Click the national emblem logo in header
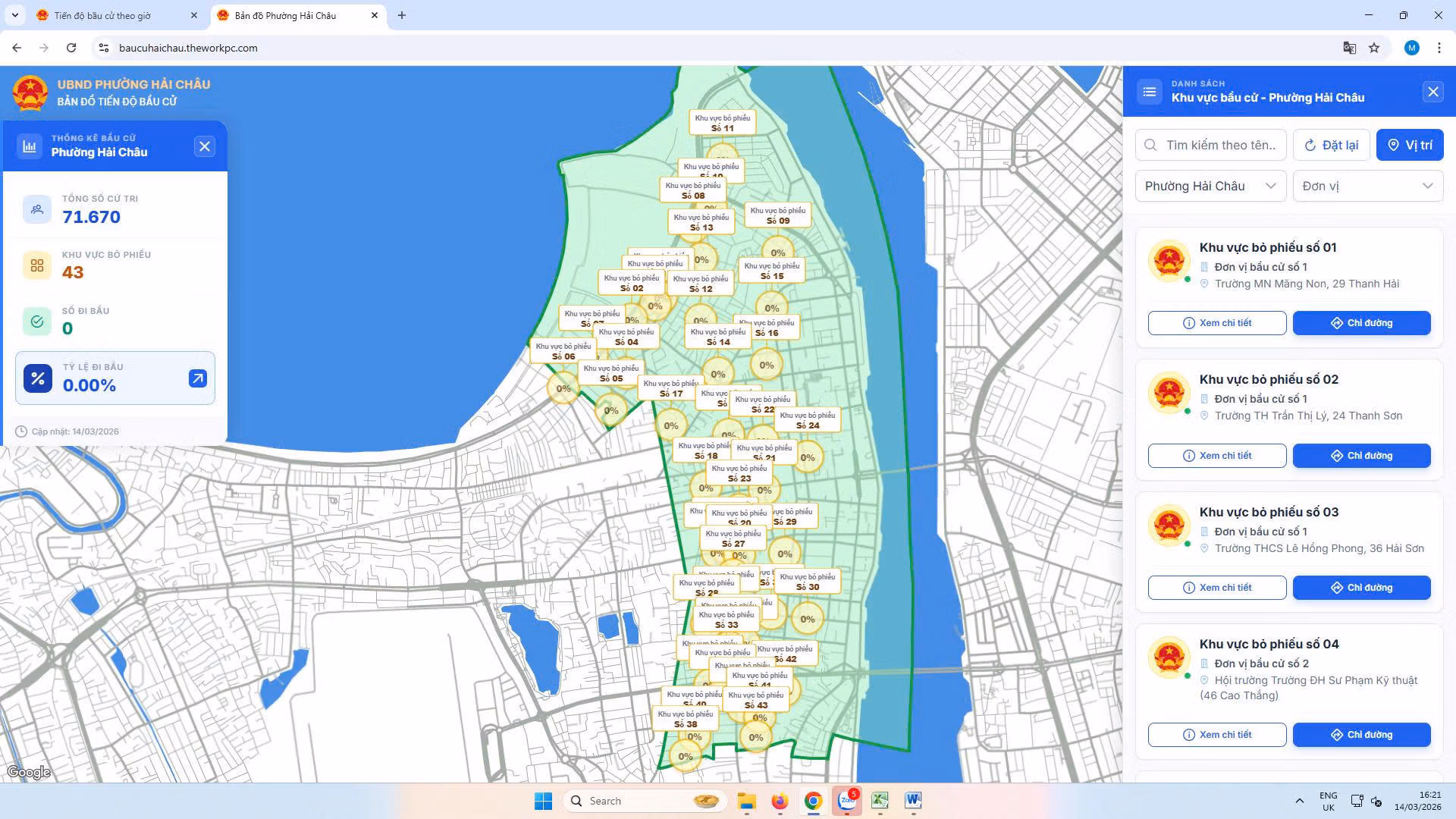The image size is (1456, 819). [30, 93]
